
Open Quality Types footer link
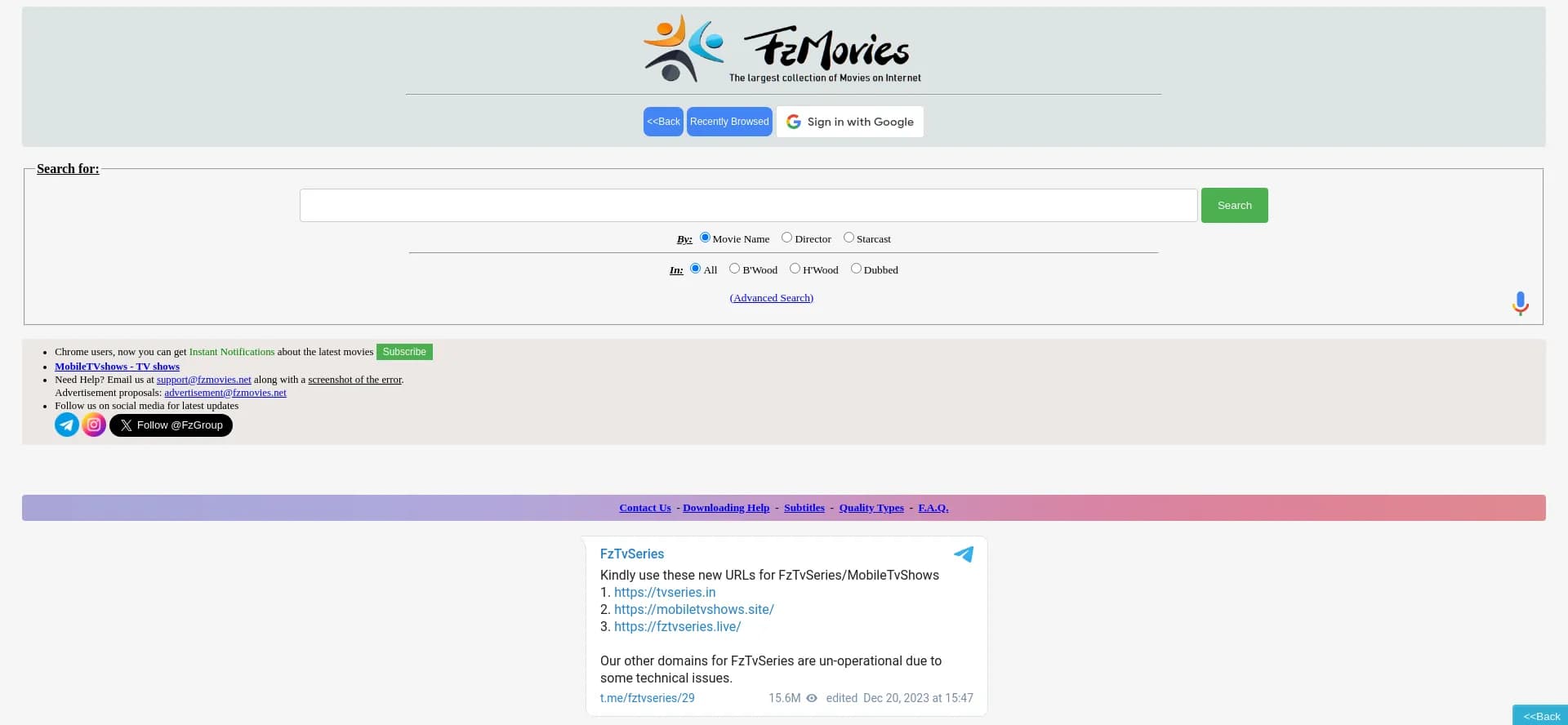[871, 508]
